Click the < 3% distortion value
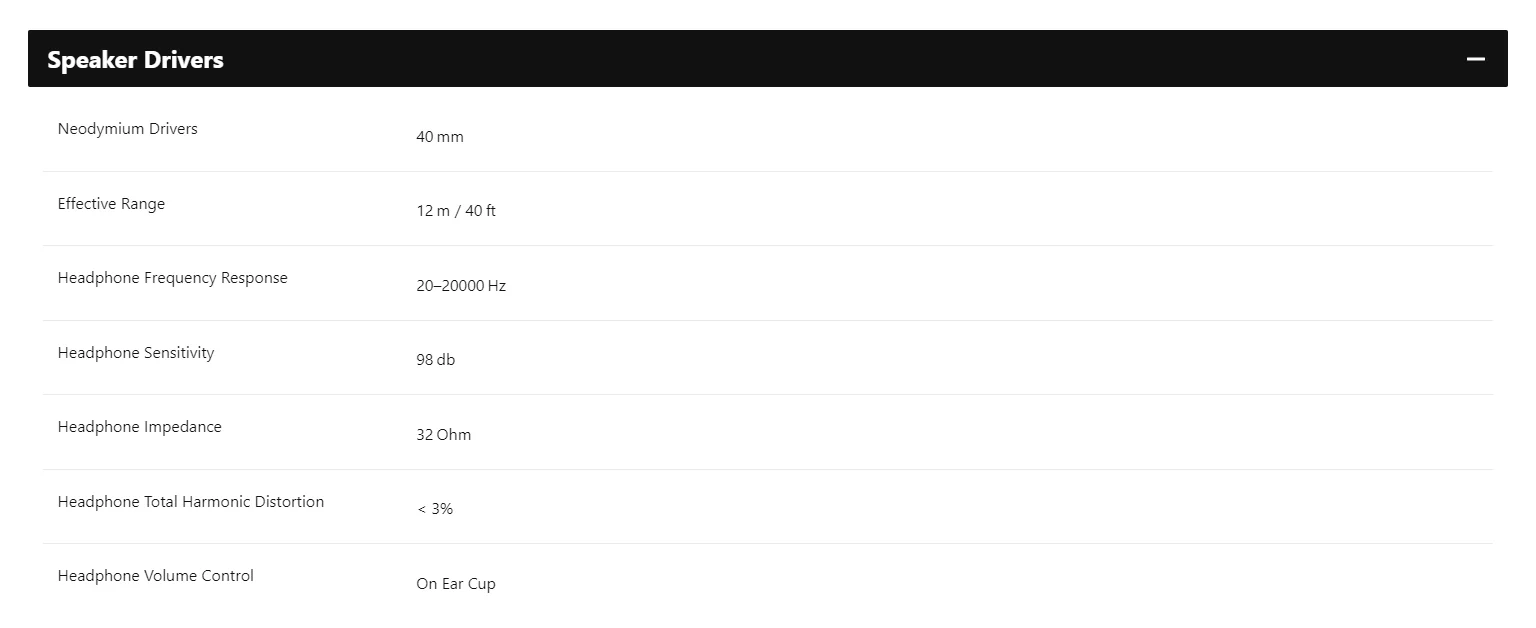 (435, 509)
